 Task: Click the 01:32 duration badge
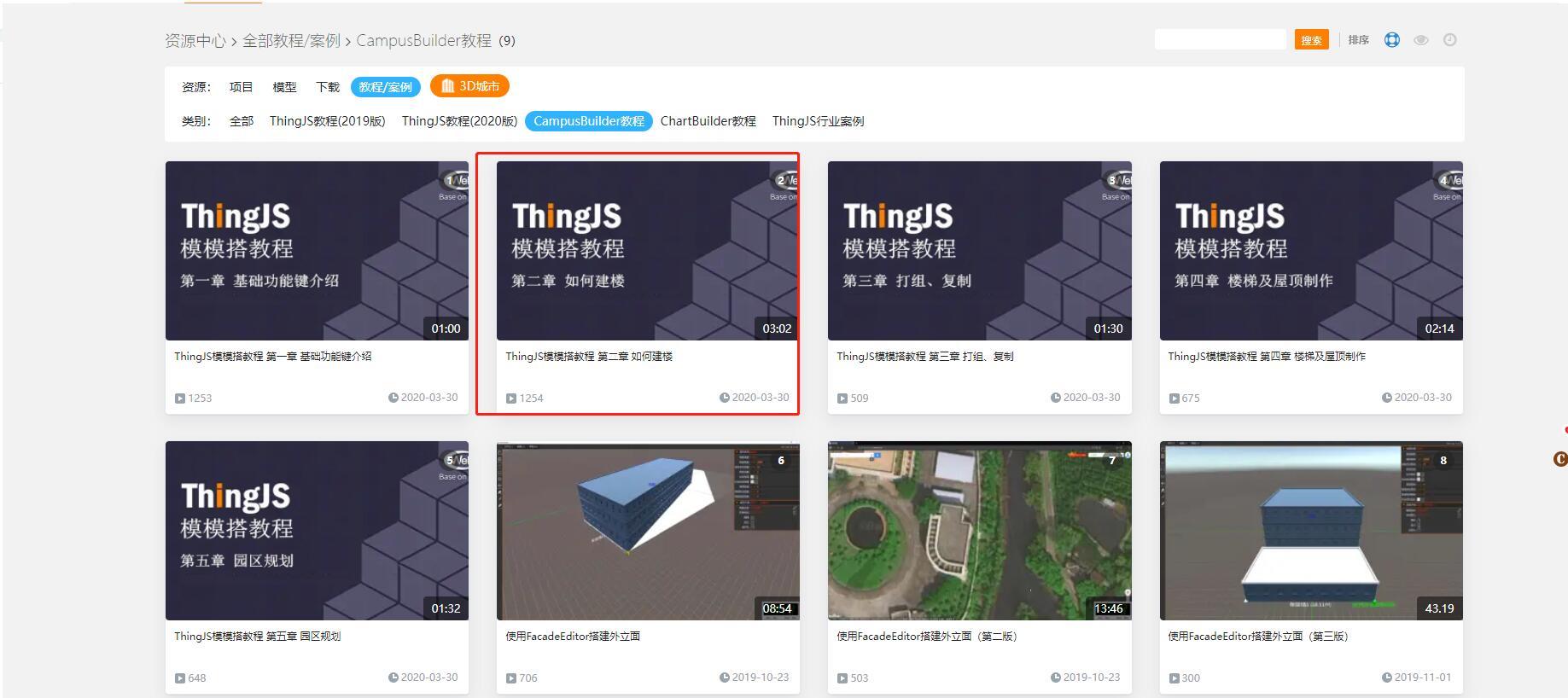[446, 608]
